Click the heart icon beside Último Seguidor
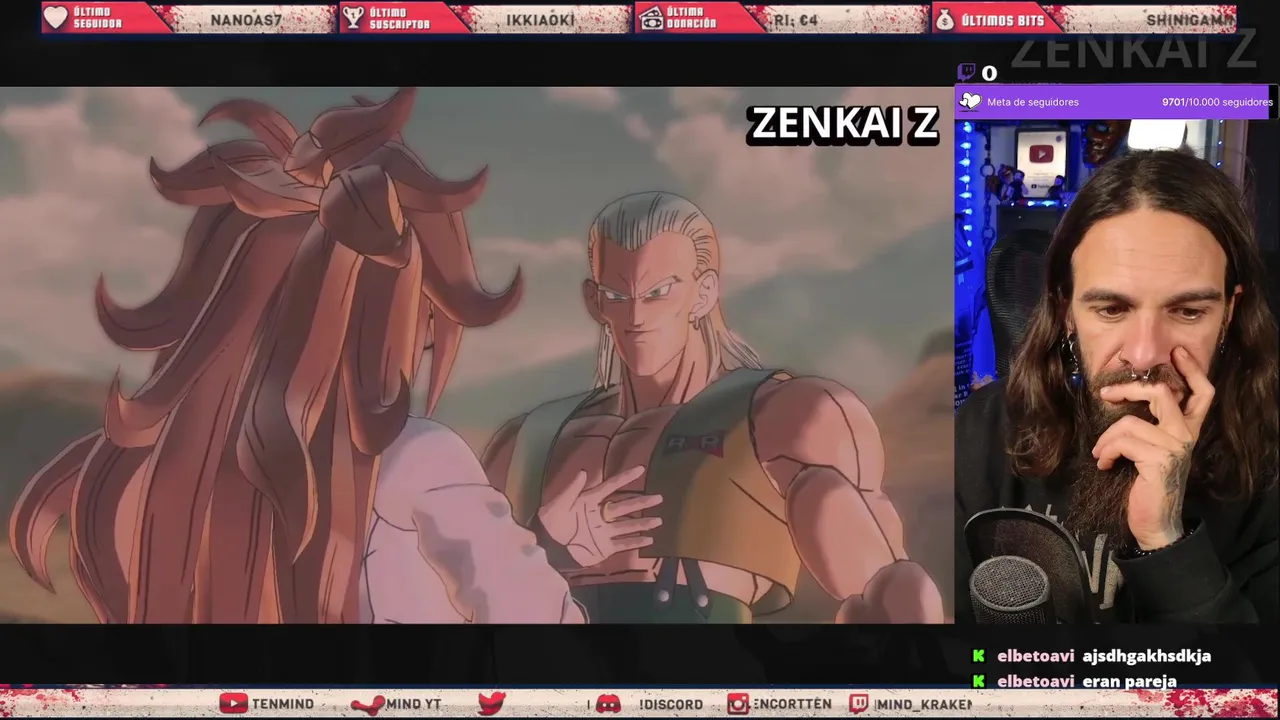The image size is (1280, 720). pyautogui.click(x=56, y=18)
